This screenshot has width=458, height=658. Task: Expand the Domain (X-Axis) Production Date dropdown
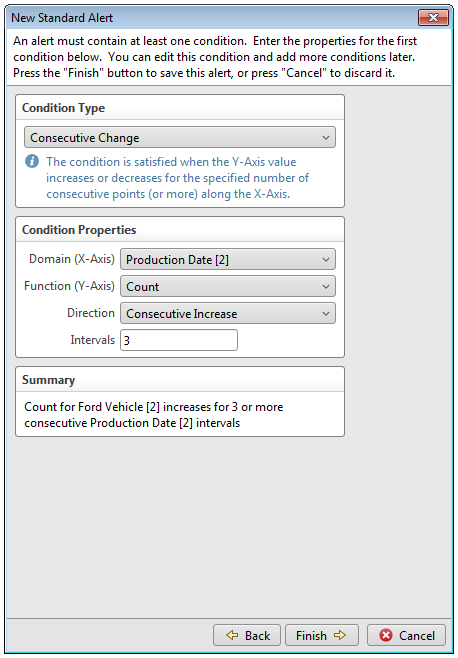(x=228, y=260)
